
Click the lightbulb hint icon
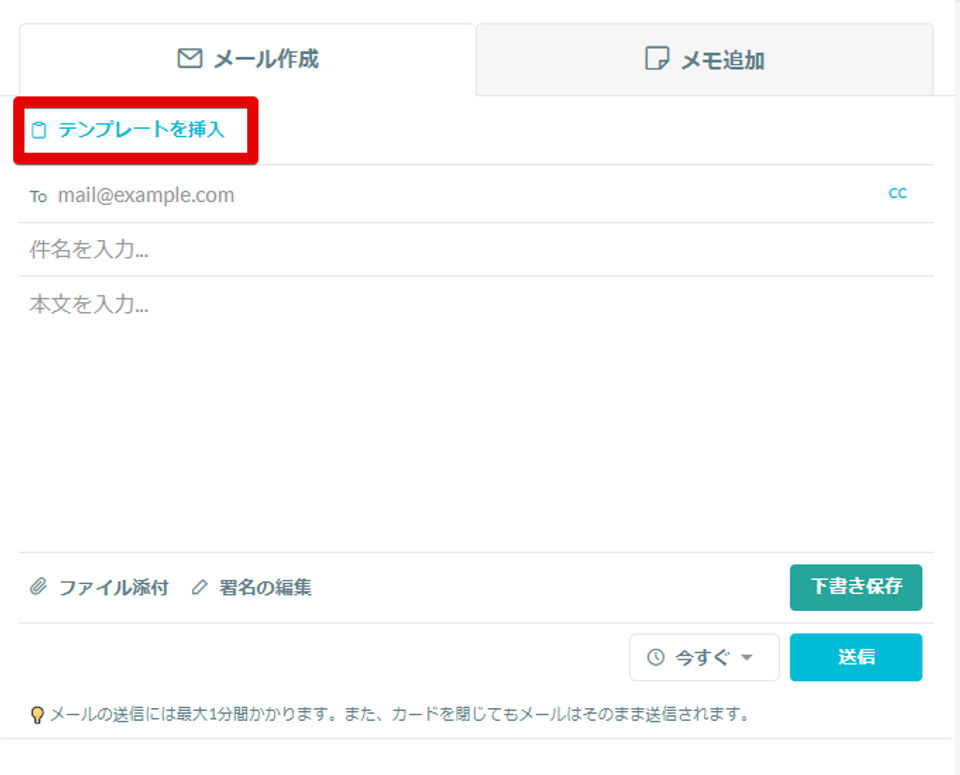coord(37,714)
